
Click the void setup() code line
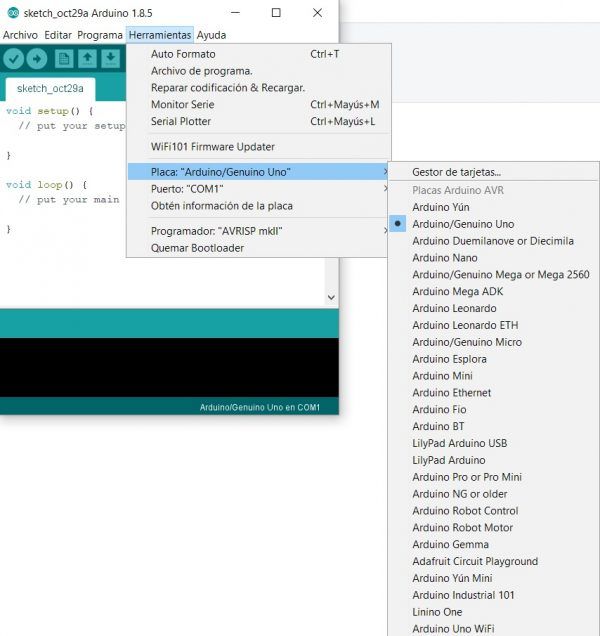tap(49, 111)
